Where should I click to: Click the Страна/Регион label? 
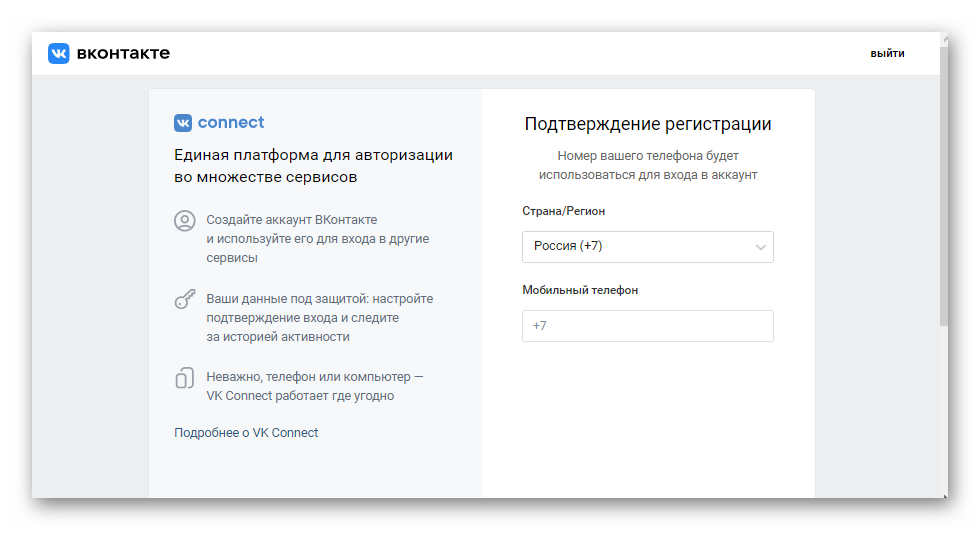tap(564, 211)
